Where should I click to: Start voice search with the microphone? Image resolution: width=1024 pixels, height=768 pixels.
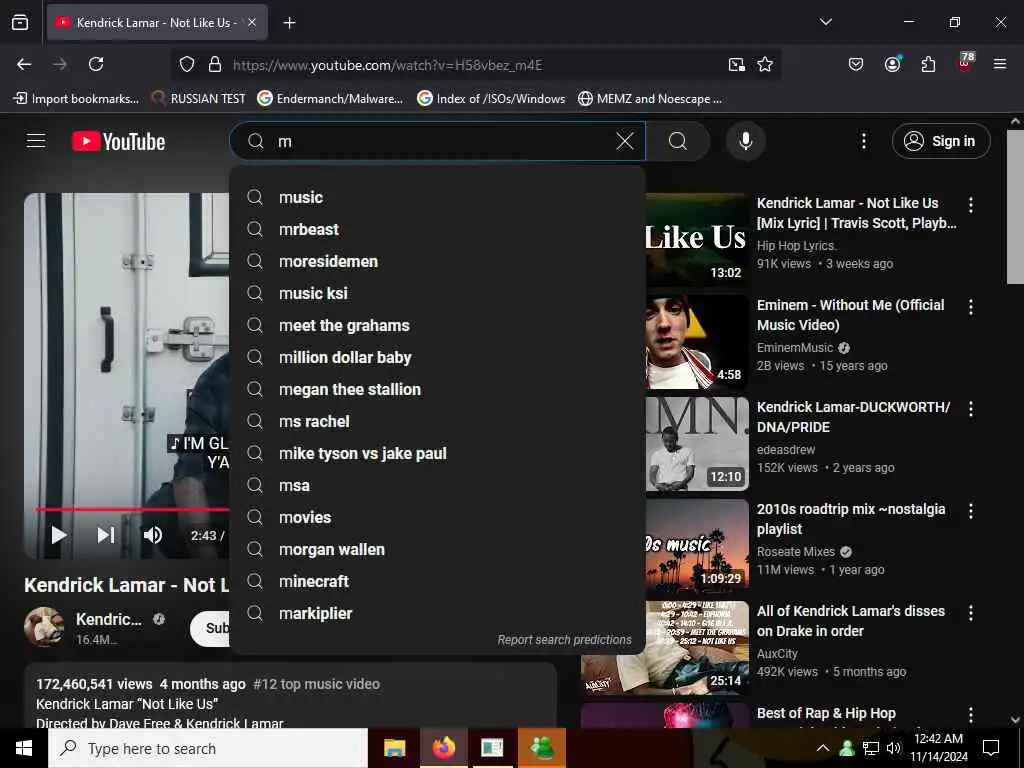[x=745, y=141]
